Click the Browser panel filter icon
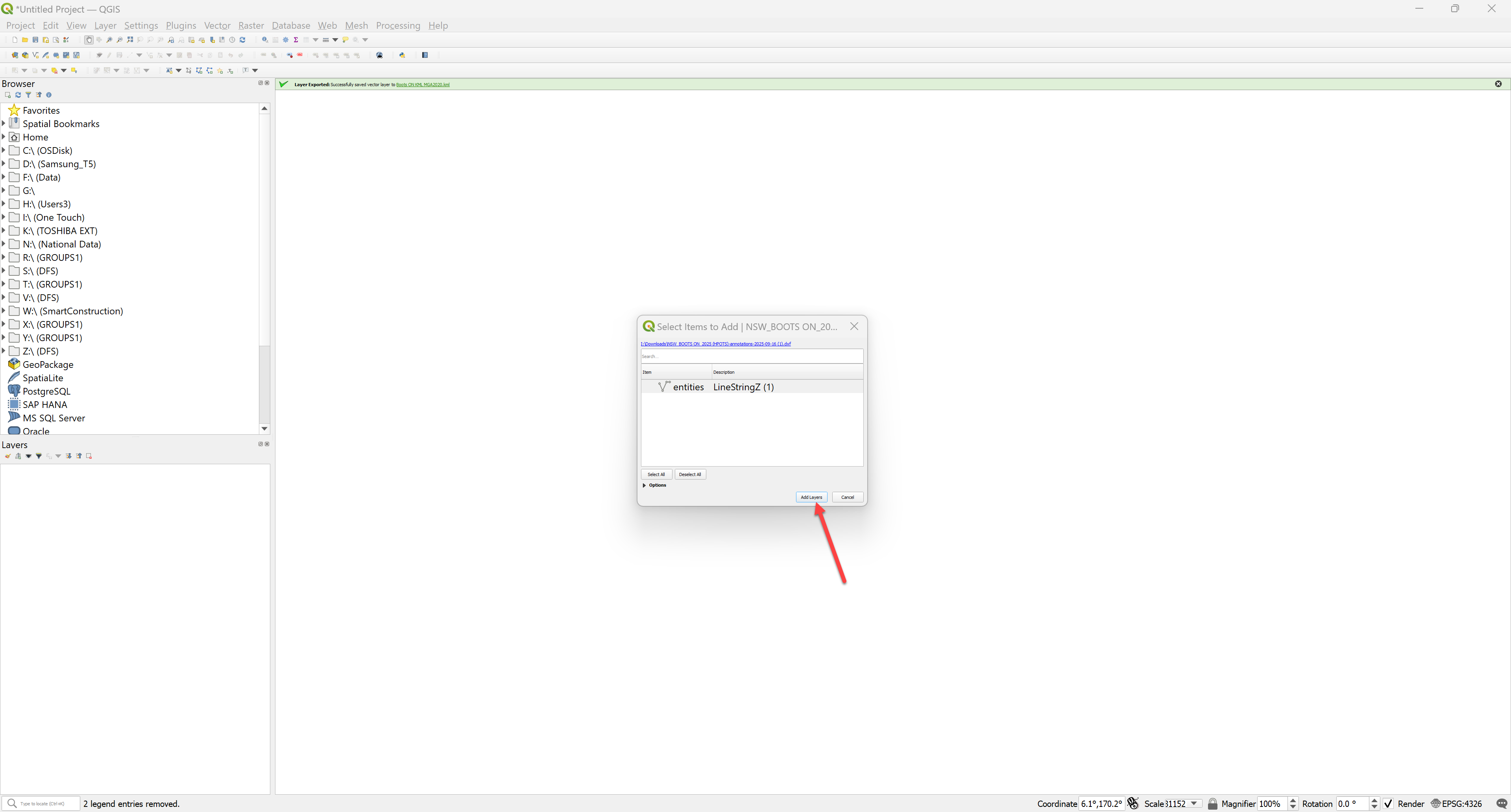Image resolution: width=1511 pixels, height=812 pixels. pyautogui.click(x=28, y=95)
